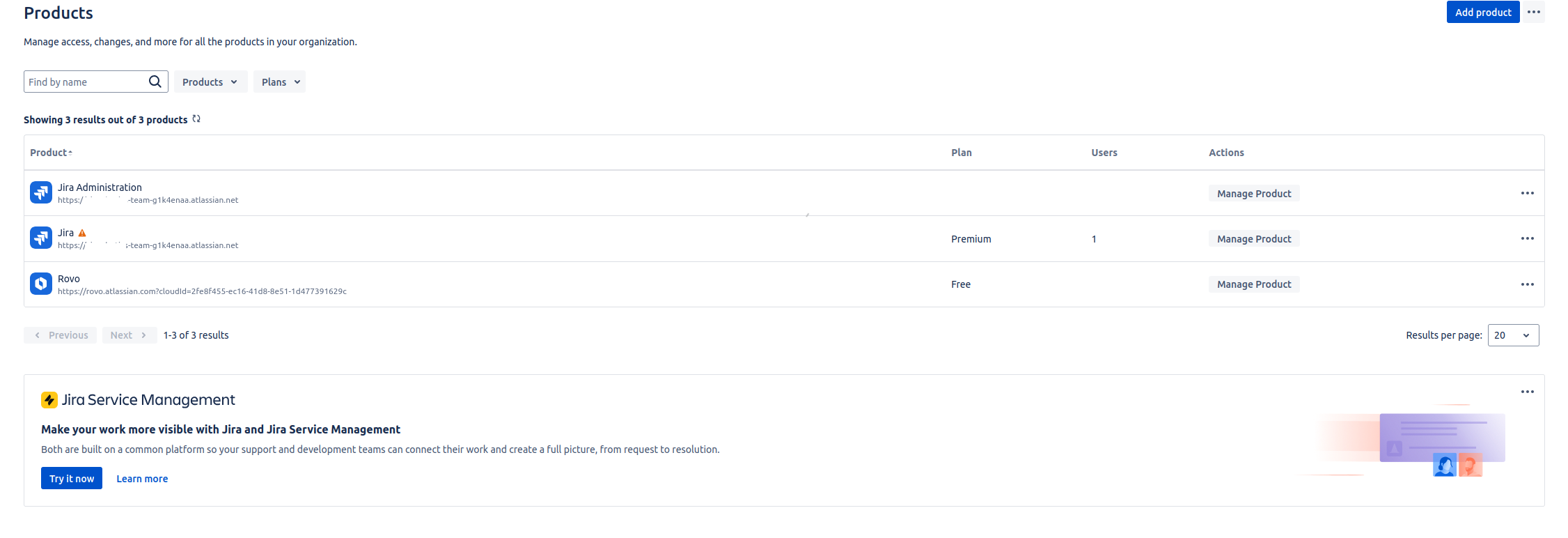The image size is (1568, 538).
Task: Click the Rovo product icon
Action: click(41, 284)
